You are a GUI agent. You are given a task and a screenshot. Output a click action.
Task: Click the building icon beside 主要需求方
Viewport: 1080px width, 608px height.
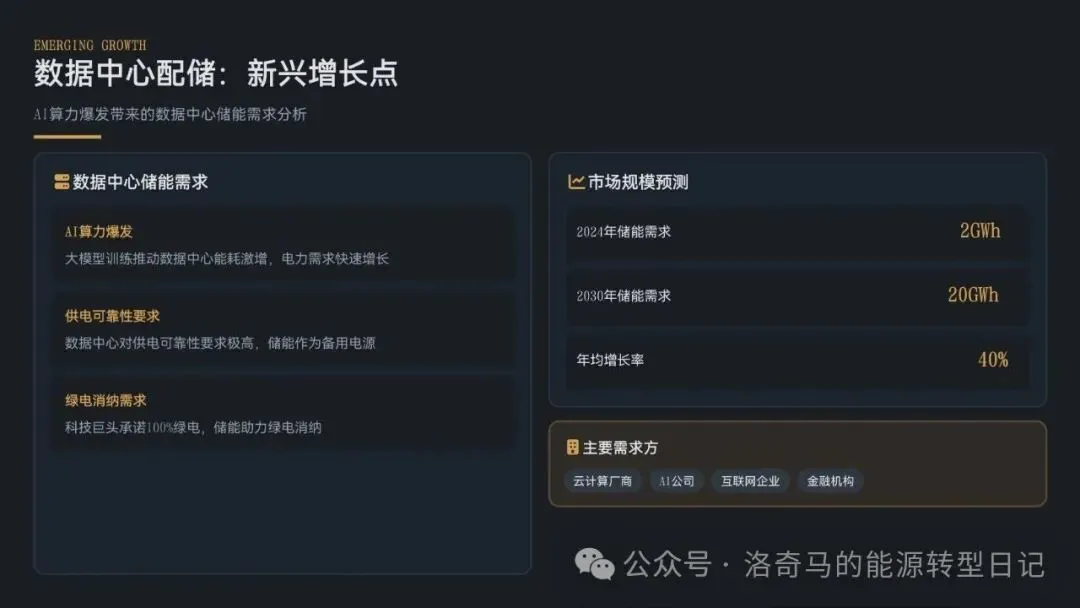click(x=572, y=448)
